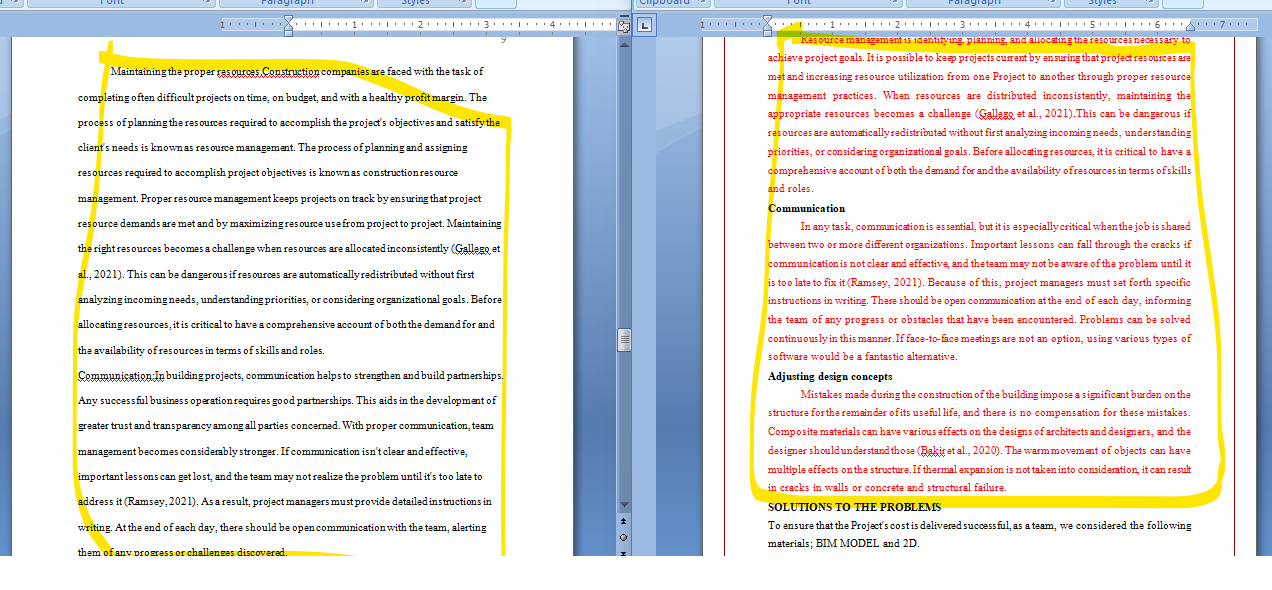Click the bold heading "Communication" in right window
Image resolution: width=1272 pixels, height=590 pixels.
[x=806, y=208]
